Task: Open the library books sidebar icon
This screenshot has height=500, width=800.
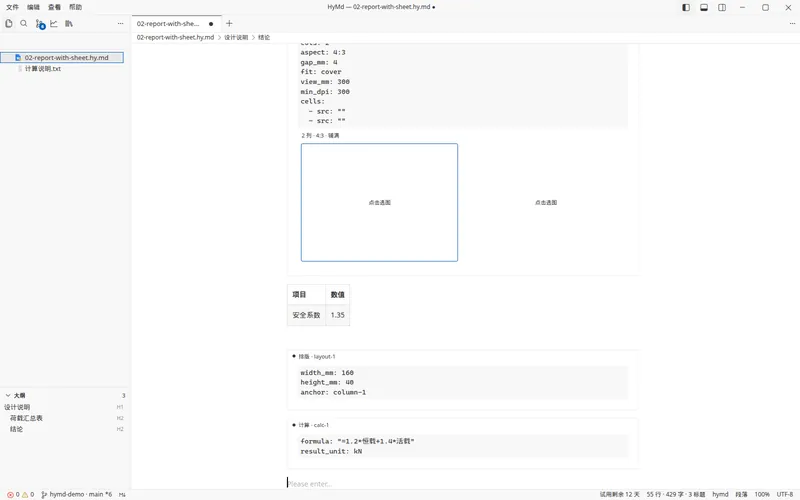Action: pos(69,23)
